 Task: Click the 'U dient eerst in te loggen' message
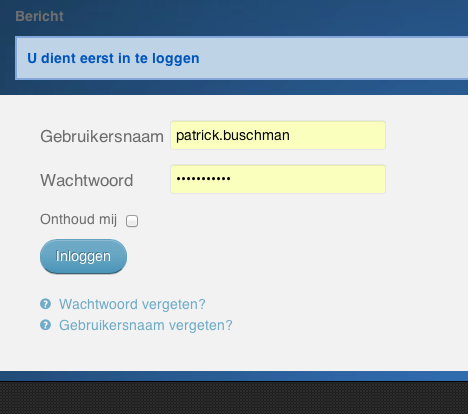pos(113,58)
